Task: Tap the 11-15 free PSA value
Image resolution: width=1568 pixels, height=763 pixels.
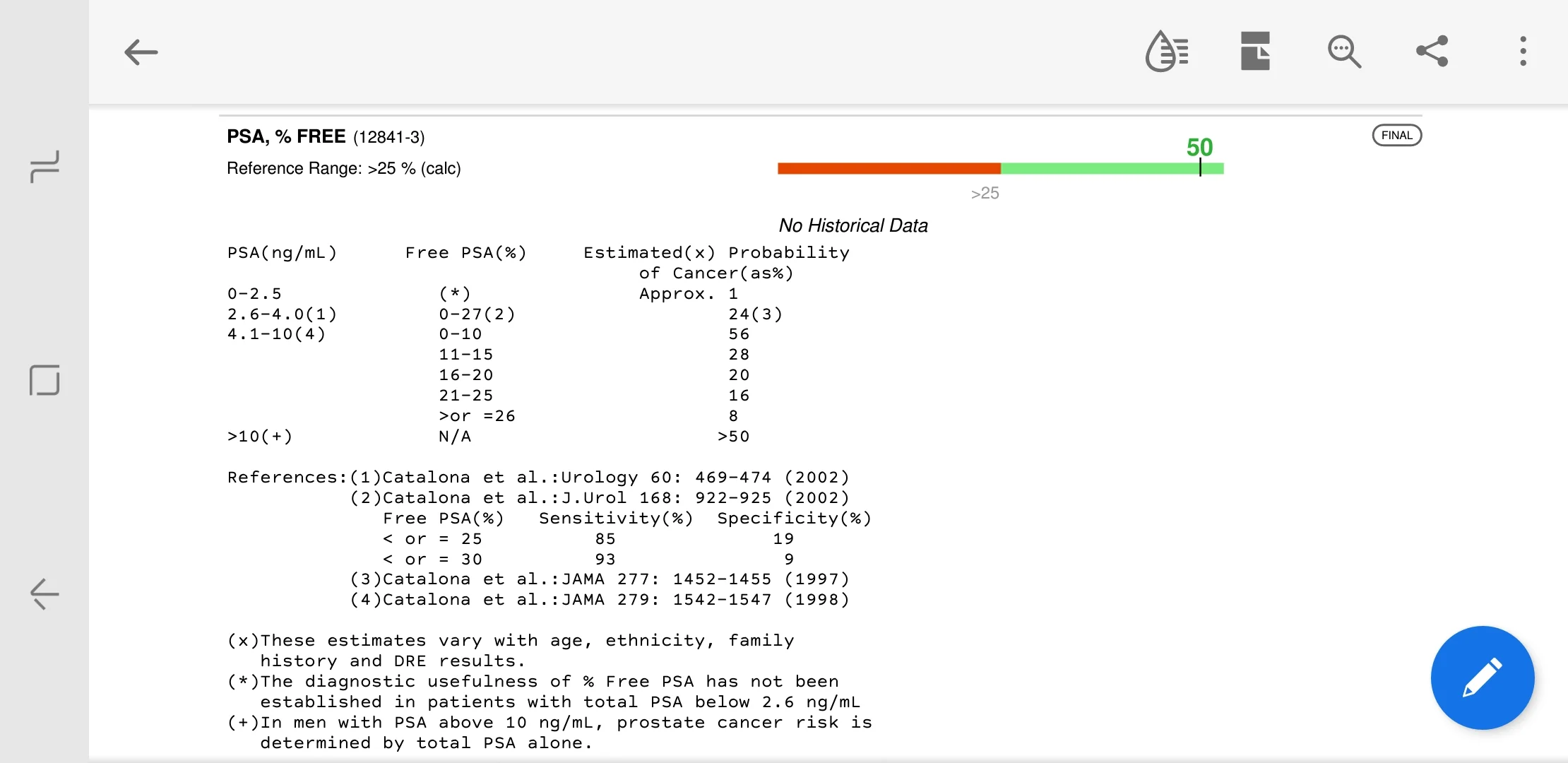Action: [466, 355]
